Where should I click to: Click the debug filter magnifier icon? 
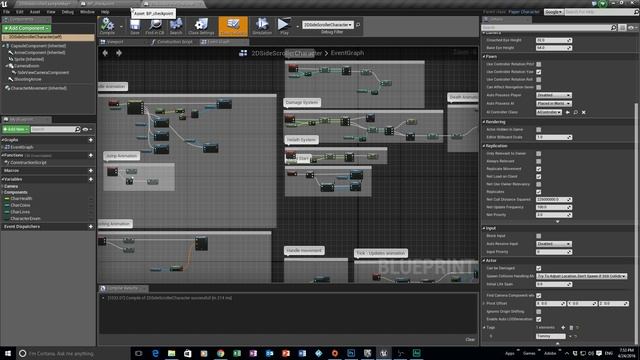[358, 25]
